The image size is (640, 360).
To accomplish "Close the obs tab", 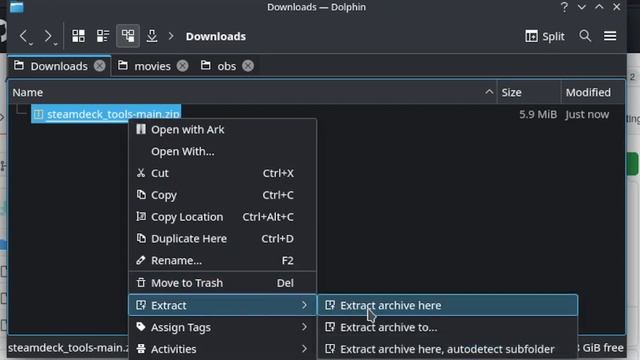I will point(248,66).
